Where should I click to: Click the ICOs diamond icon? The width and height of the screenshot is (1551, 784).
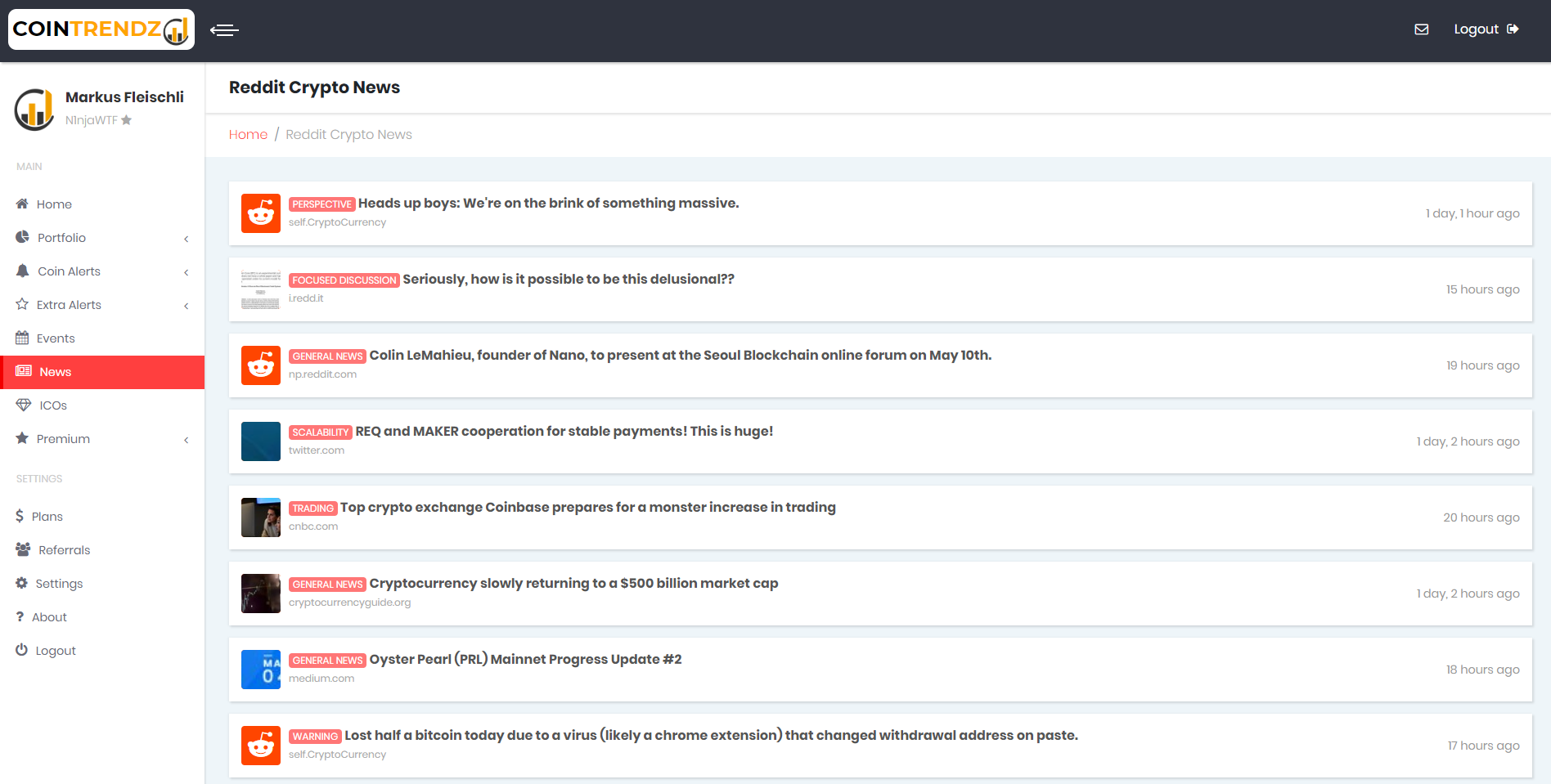coord(24,405)
